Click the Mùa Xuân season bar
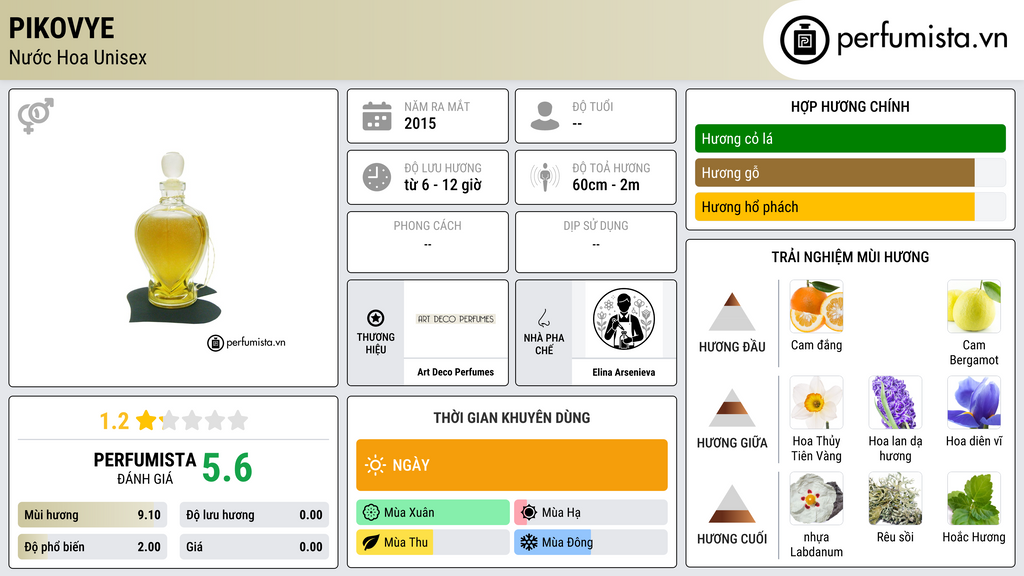 (433, 513)
